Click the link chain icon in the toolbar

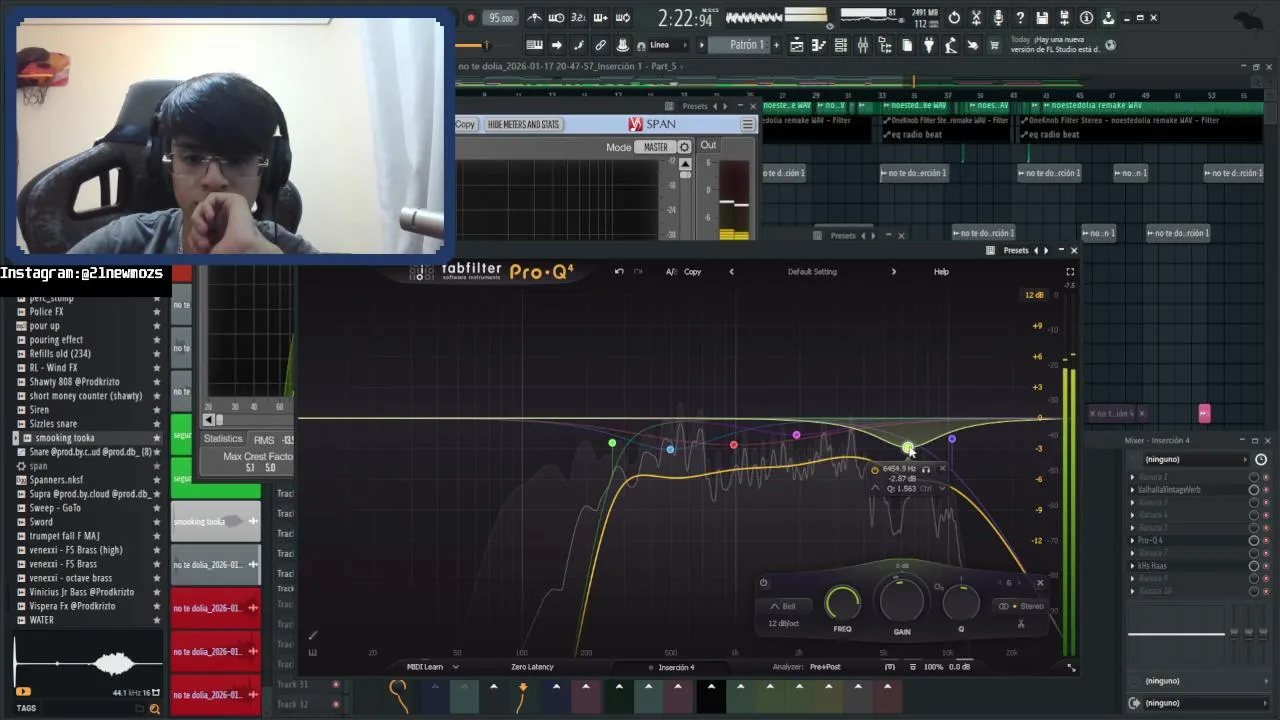600,45
